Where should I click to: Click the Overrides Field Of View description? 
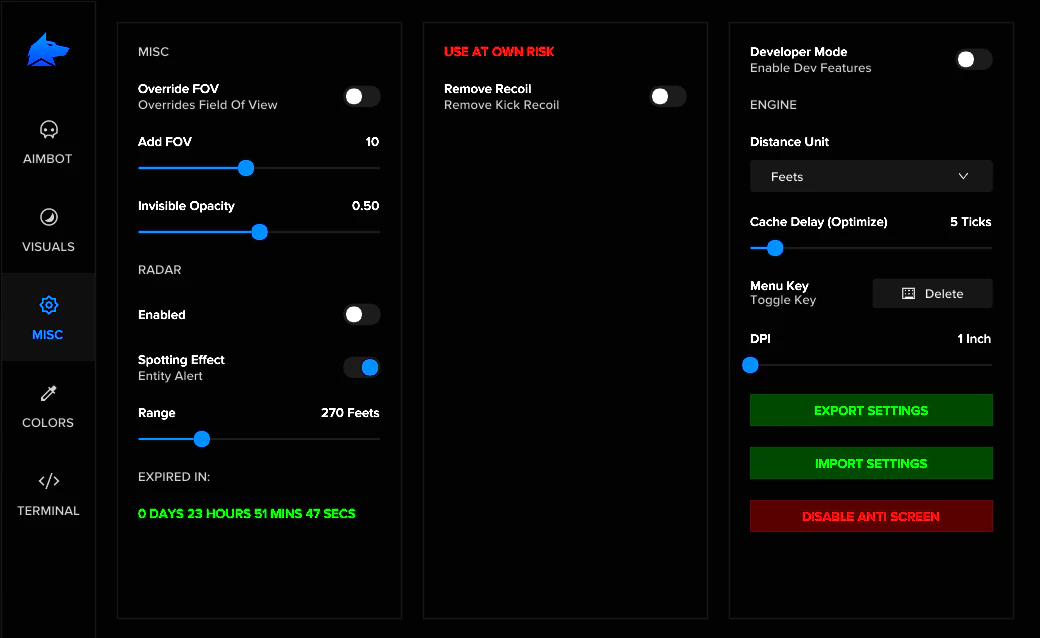coord(208,105)
